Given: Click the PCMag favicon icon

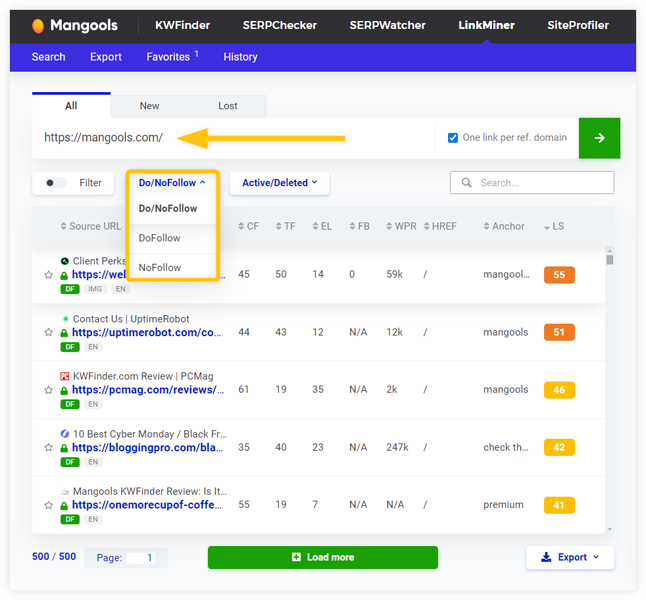Looking at the screenshot, I should [x=65, y=376].
